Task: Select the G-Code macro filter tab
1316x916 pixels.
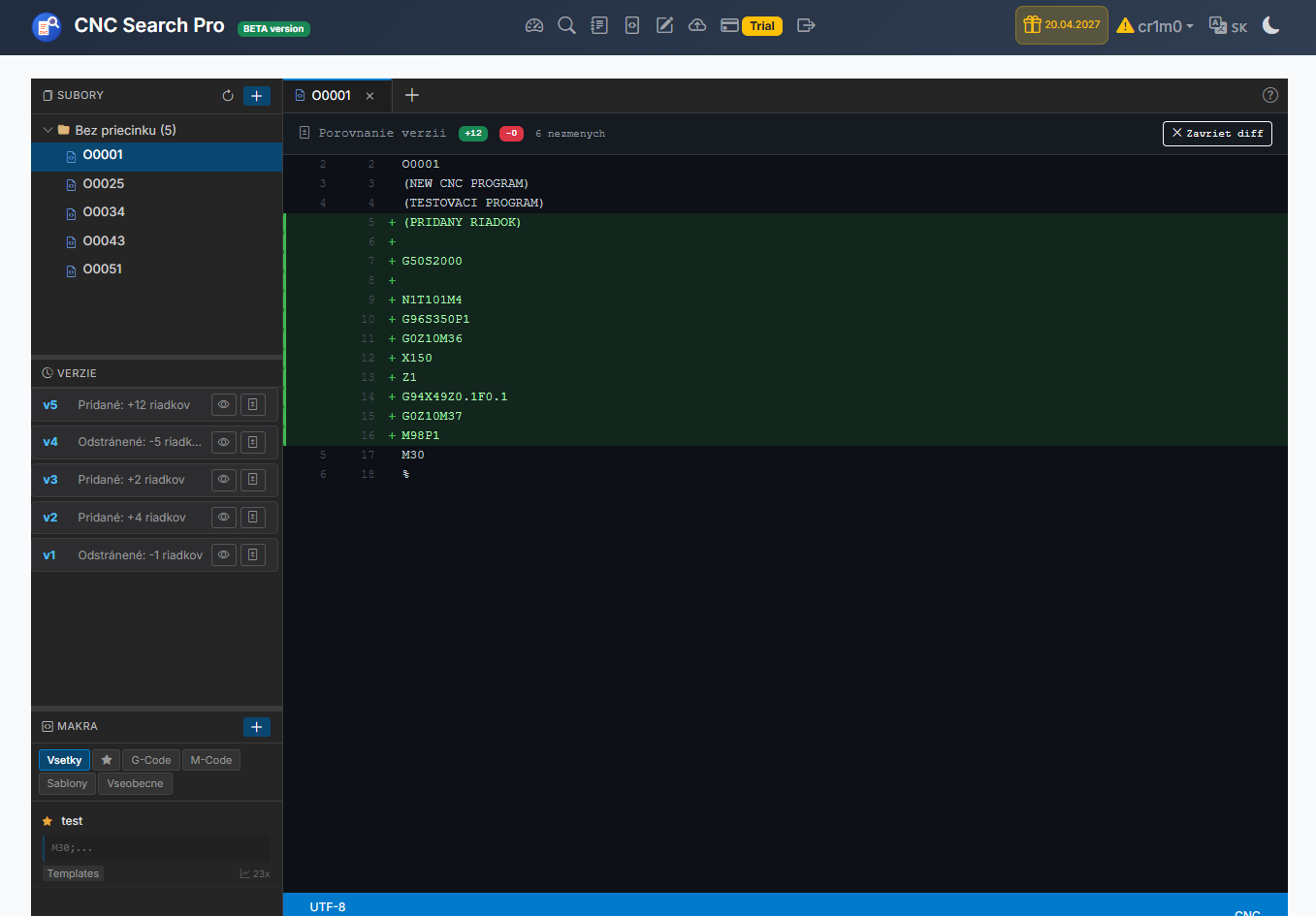Action: coord(150,761)
